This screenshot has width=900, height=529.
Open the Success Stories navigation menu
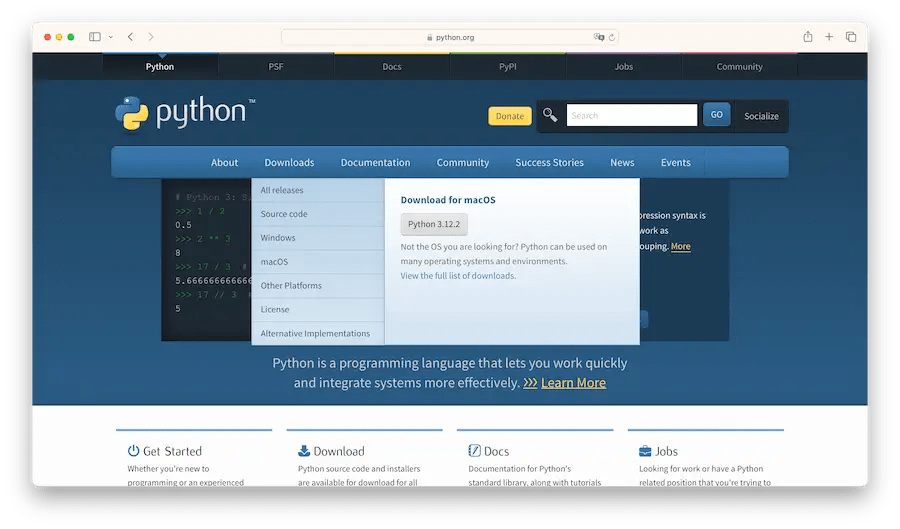coord(549,162)
